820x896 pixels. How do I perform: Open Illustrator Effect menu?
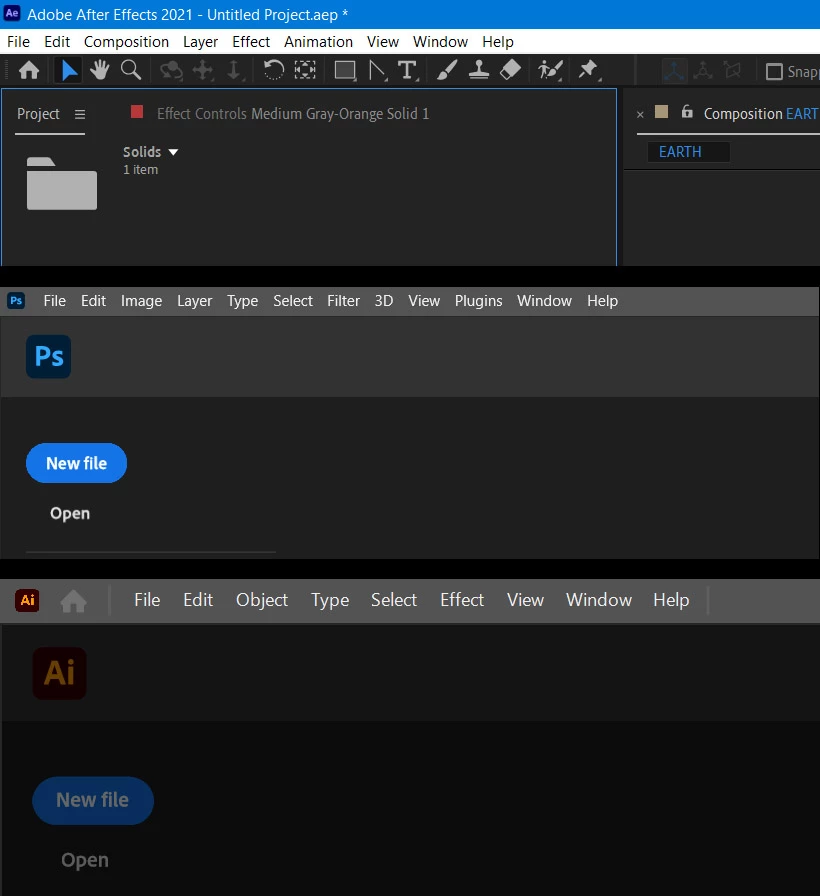click(462, 599)
